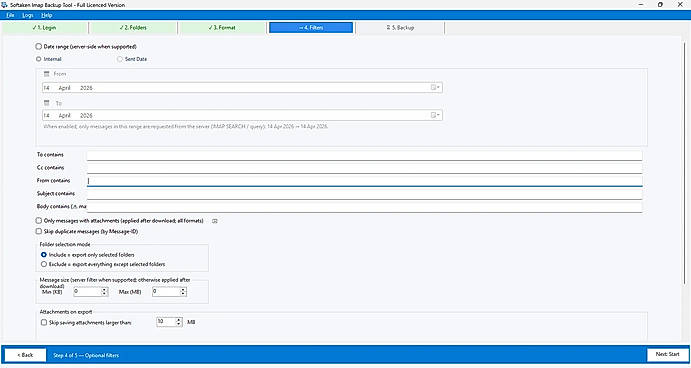The height and width of the screenshot is (368, 691).
Task: Click the attachment size value 10 field
Action: click(x=165, y=322)
